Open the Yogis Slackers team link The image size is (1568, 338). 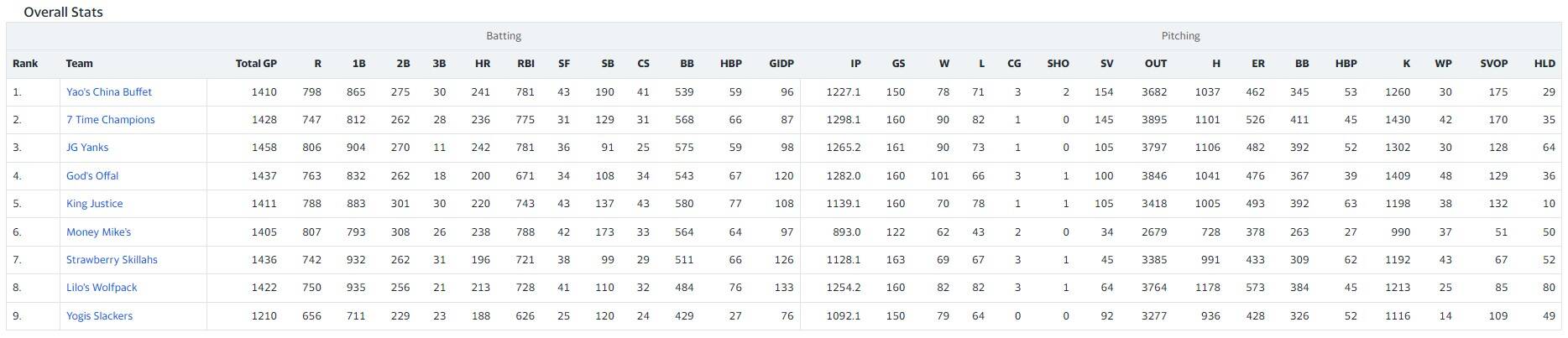click(100, 316)
